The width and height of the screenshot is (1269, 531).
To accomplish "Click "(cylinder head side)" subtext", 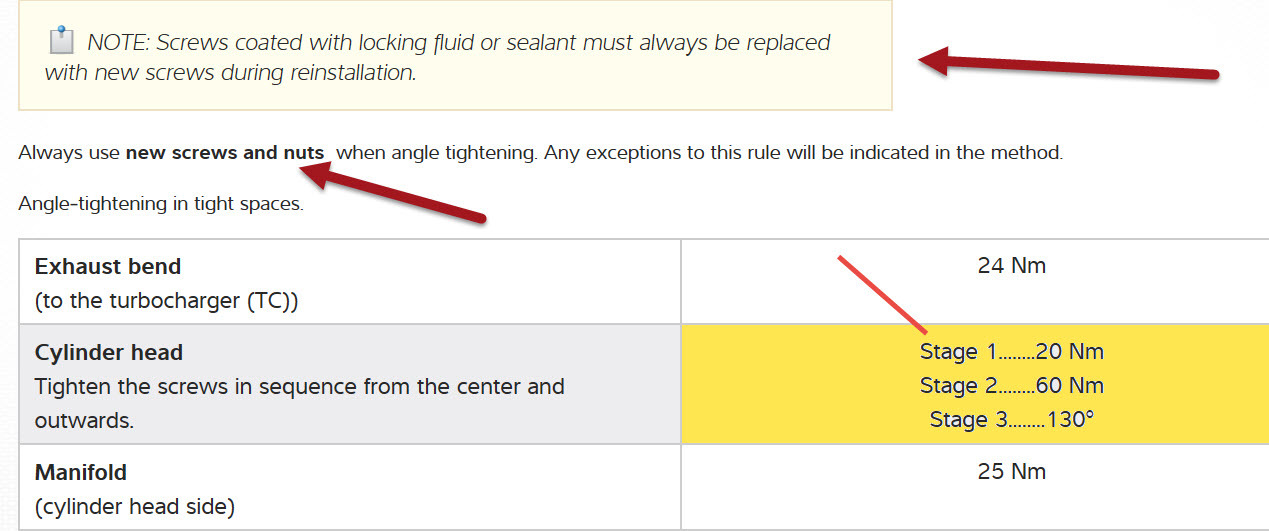I will point(135,507).
